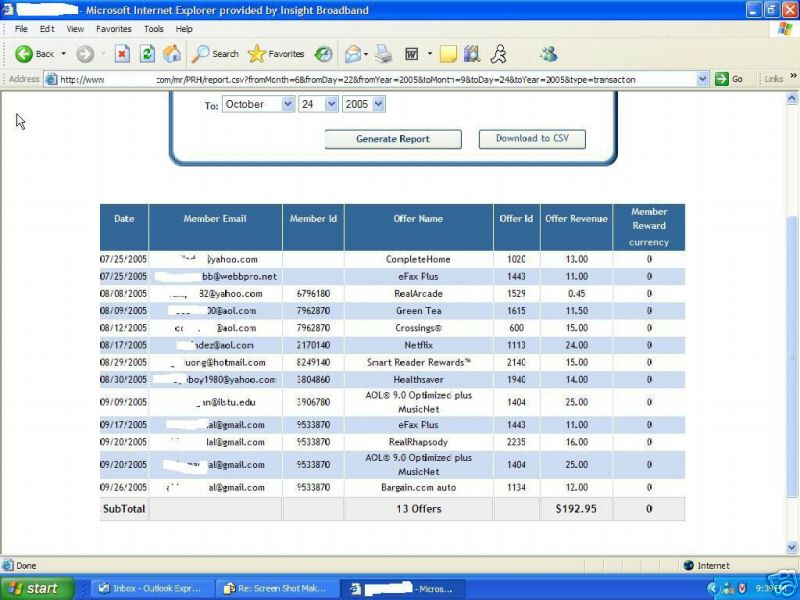This screenshot has height=600, width=800.
Task: Select the RealArcade offer name cell
Action: tap(418, 294)
